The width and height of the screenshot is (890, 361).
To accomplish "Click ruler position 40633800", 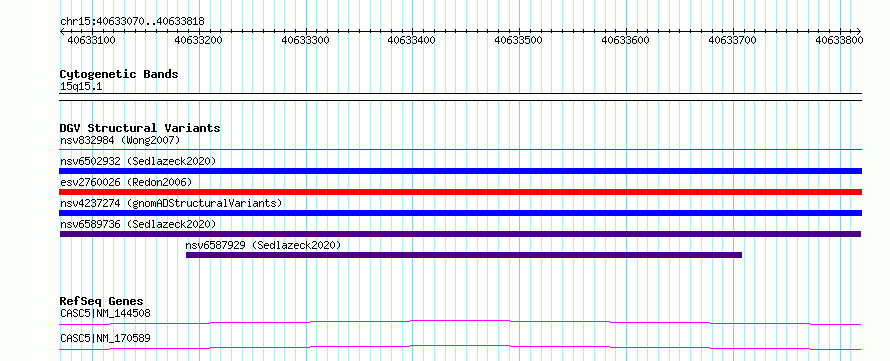I will tap(839, 40).
